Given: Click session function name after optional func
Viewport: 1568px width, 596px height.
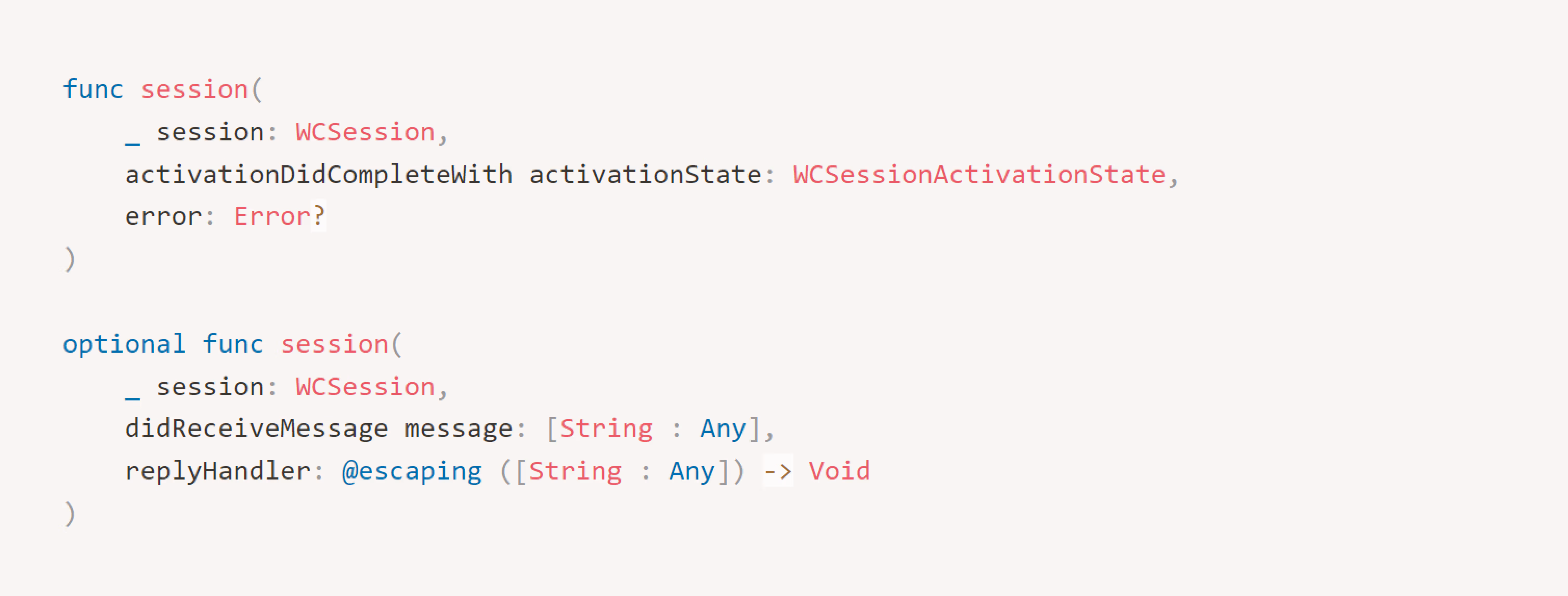Looking at the screenshot, I should (334, 345).
